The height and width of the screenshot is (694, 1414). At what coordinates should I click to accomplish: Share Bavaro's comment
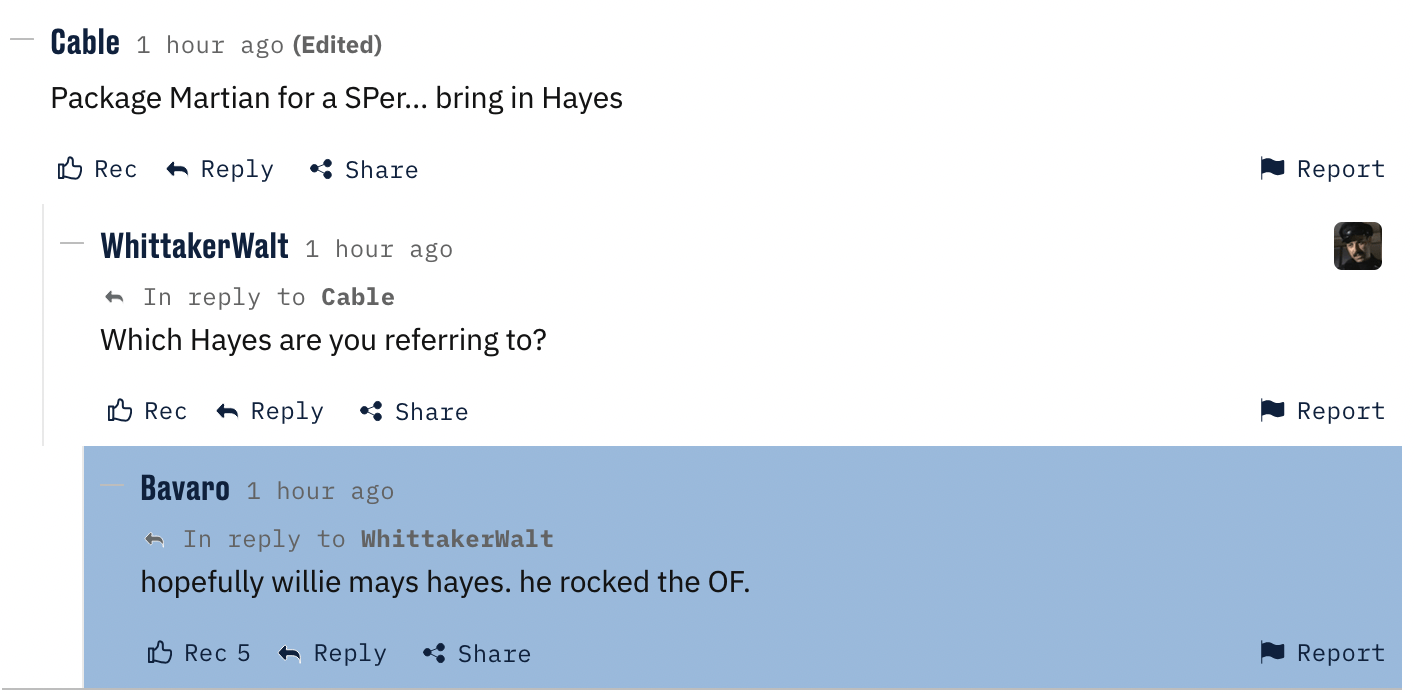point(477,654)
